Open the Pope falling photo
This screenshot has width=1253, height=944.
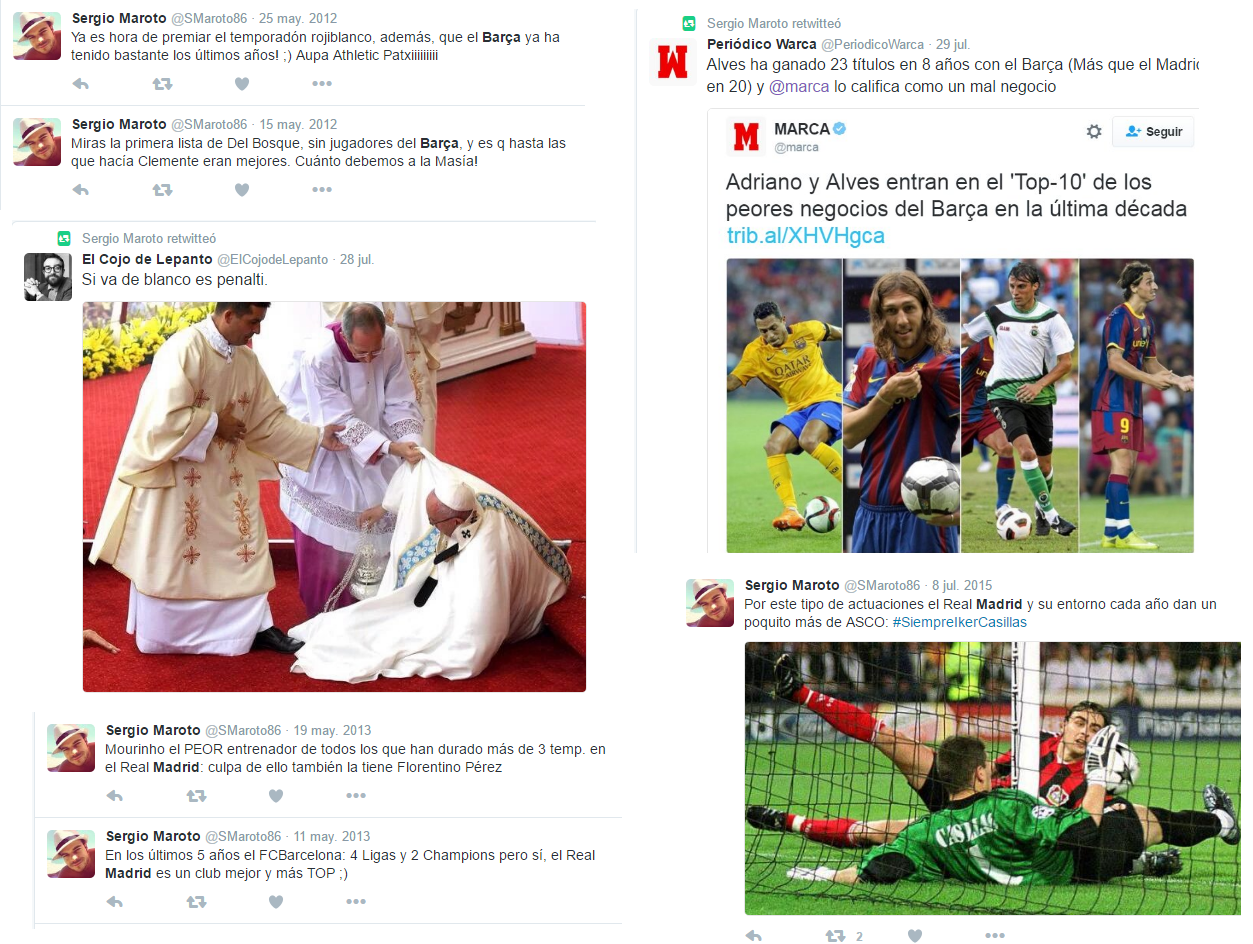pyautogui.click(x=334, y=497)
